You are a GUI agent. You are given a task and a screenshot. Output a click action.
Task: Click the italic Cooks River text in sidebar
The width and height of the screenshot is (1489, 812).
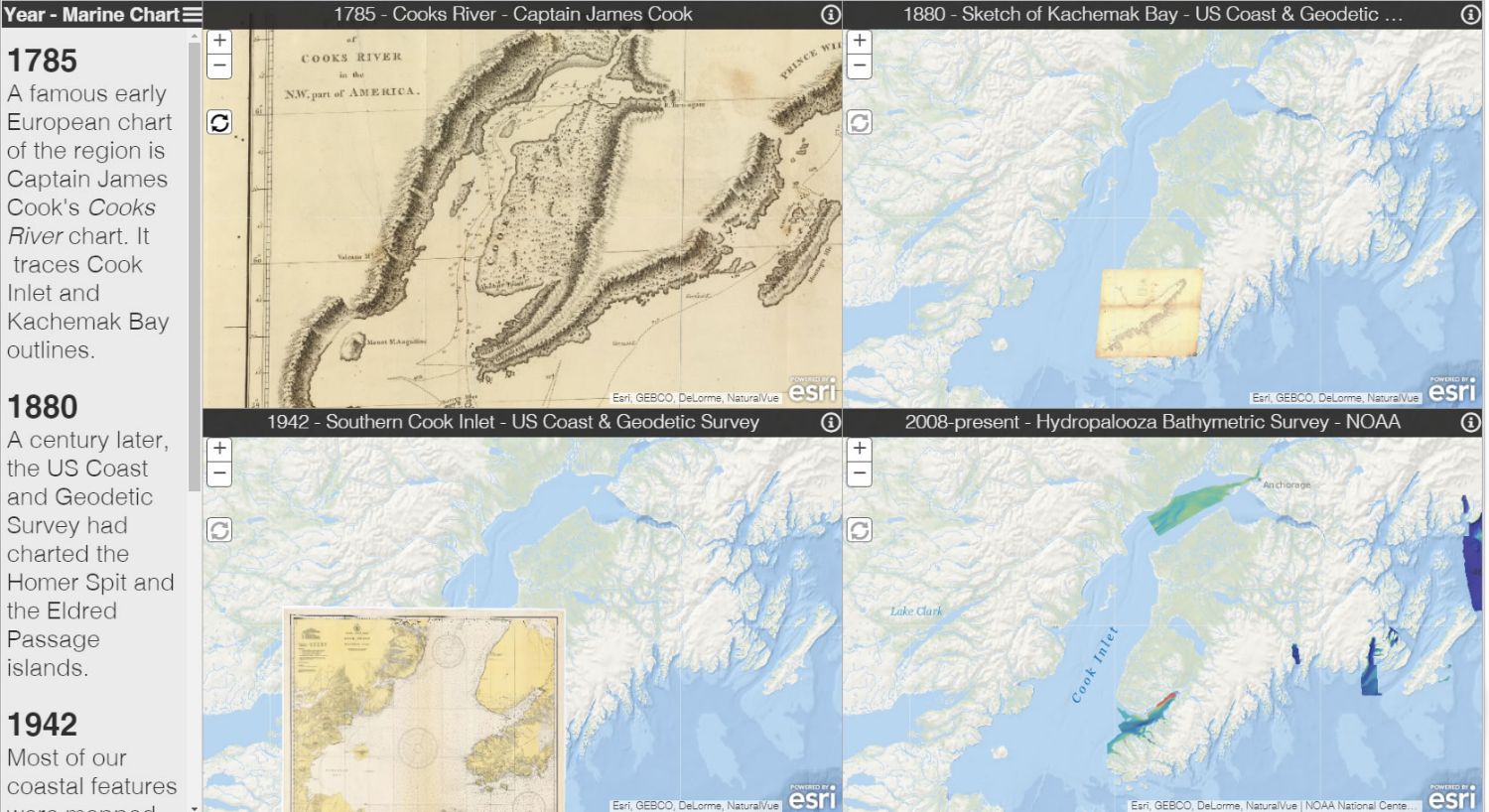81,221
